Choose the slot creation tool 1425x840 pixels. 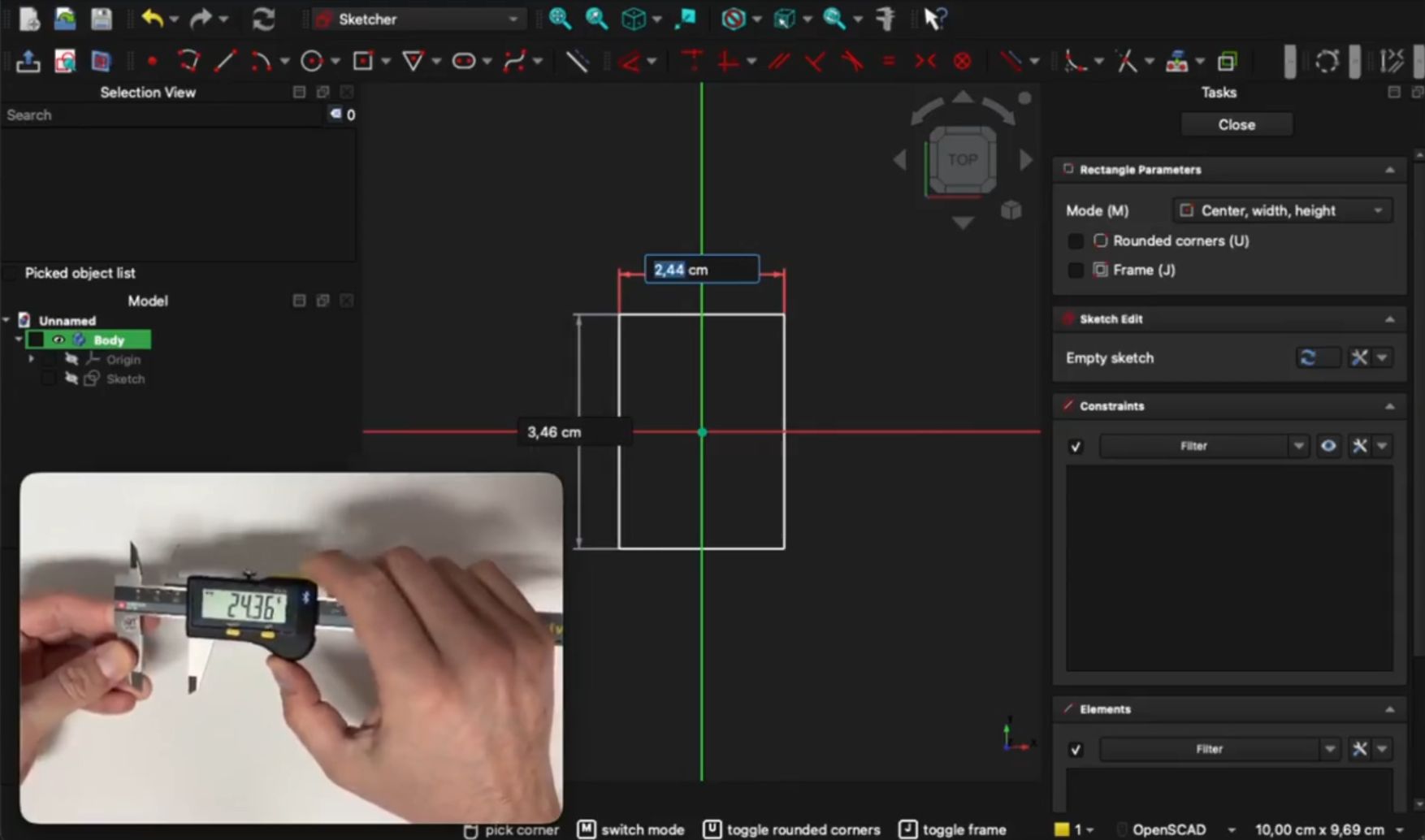pyautogui.click(x=463, y=61)
